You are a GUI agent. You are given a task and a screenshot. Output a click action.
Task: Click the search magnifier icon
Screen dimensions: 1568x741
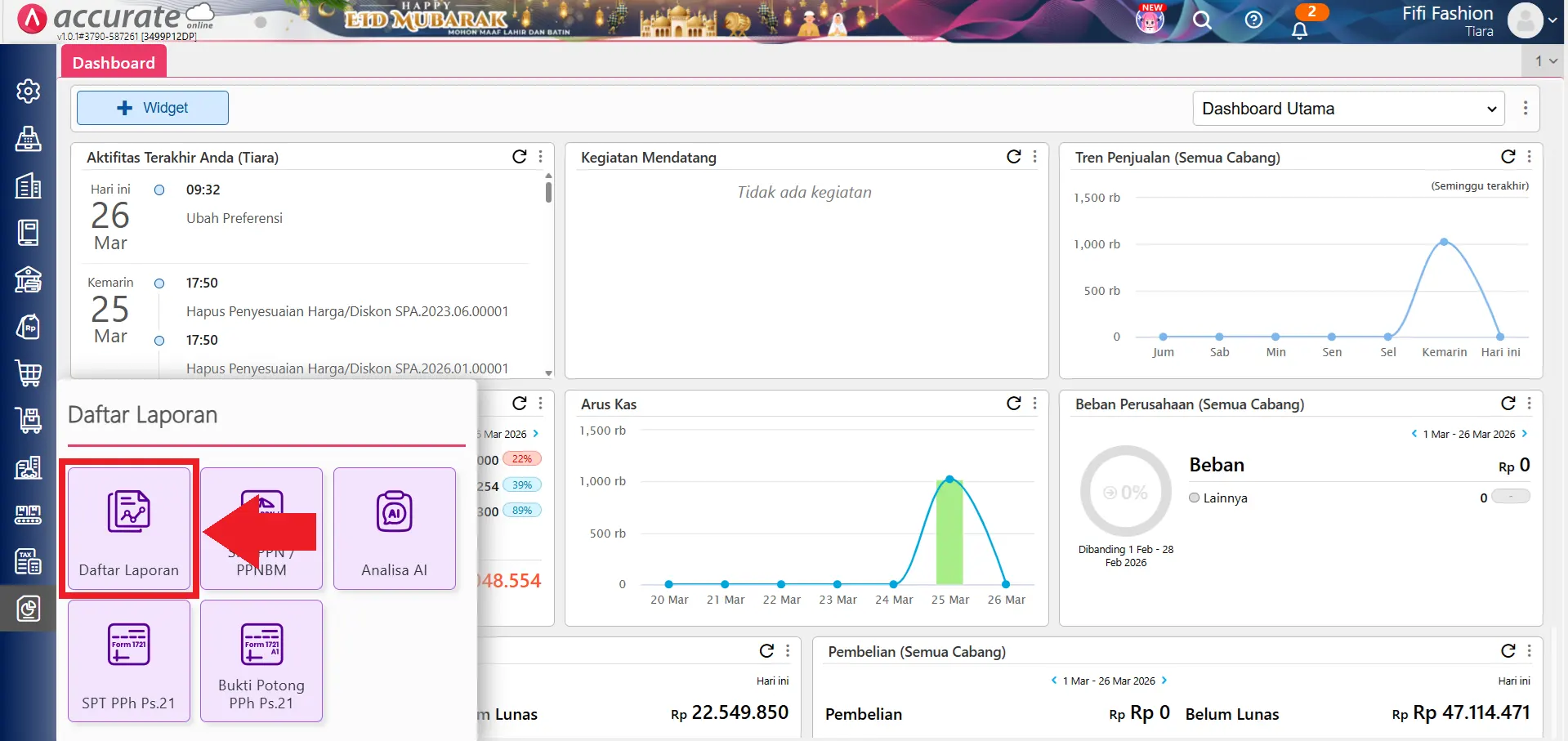pos(1201,20)
